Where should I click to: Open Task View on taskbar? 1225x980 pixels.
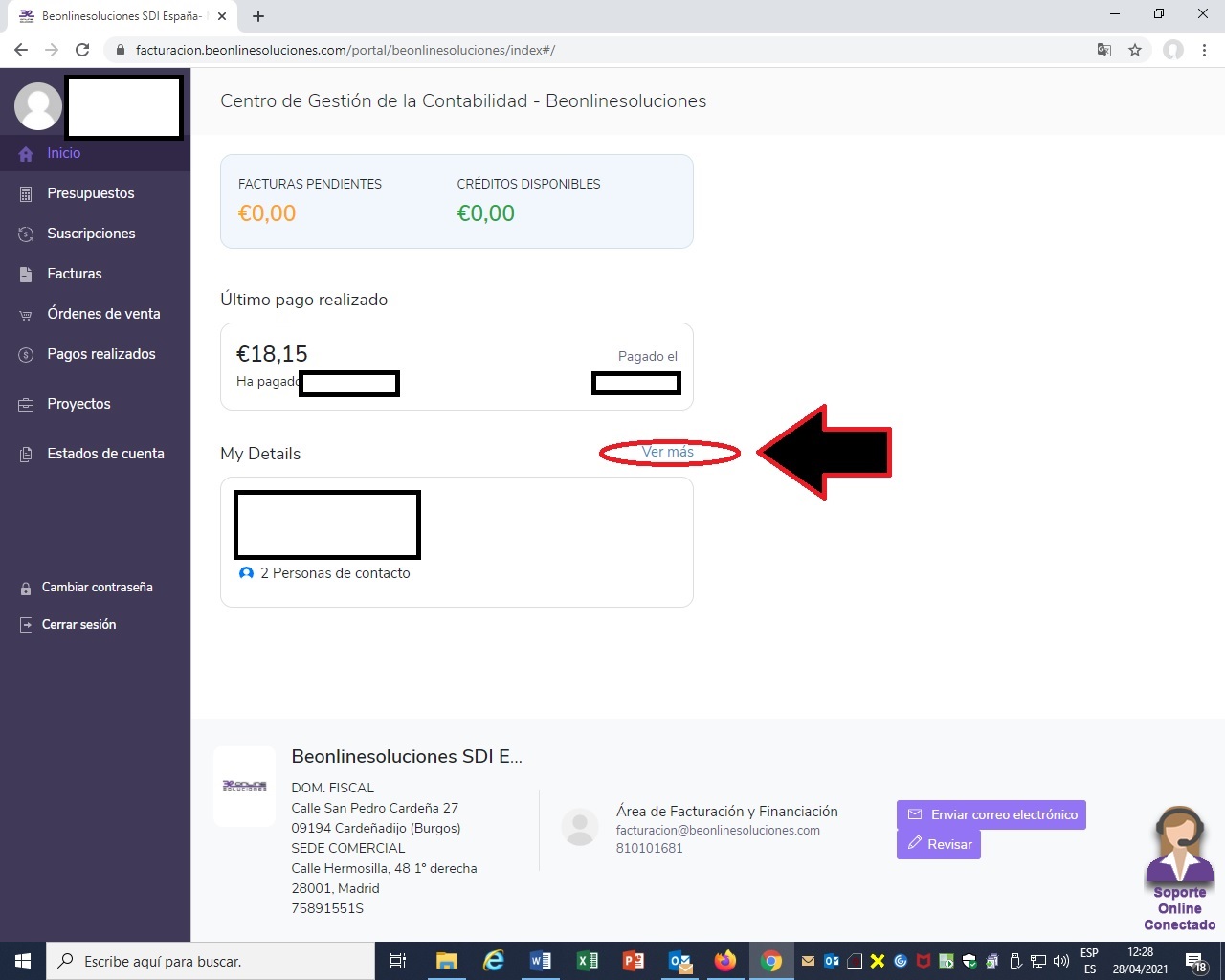[398, 961]
